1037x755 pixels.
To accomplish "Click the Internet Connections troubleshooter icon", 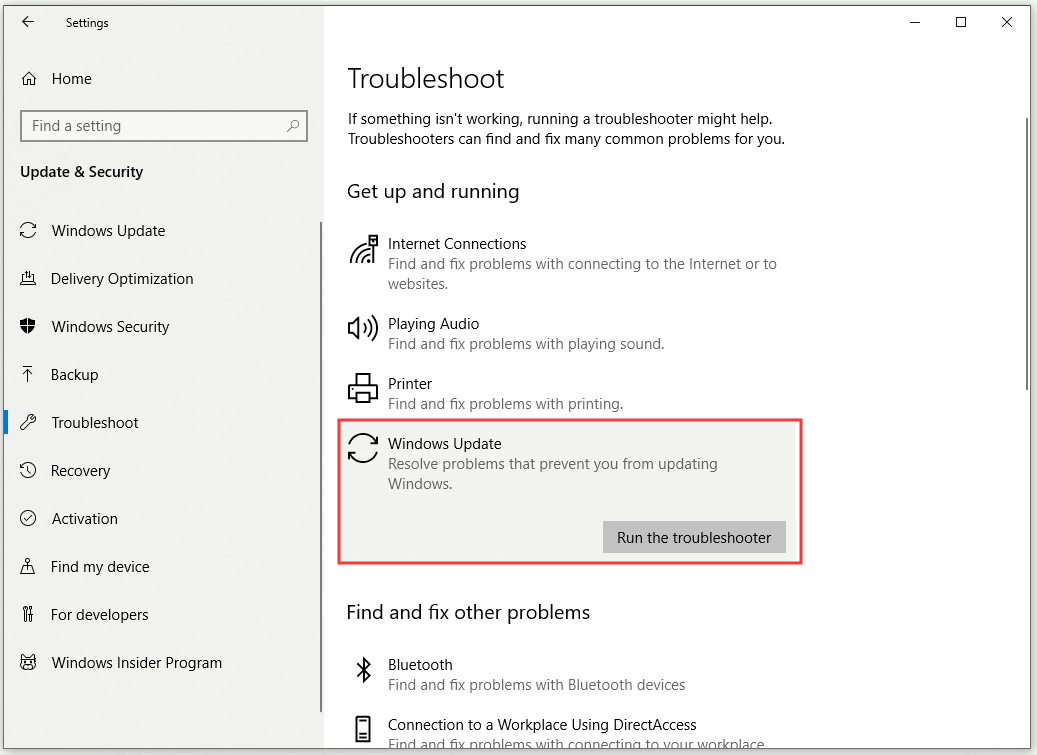I will (363, 250).
